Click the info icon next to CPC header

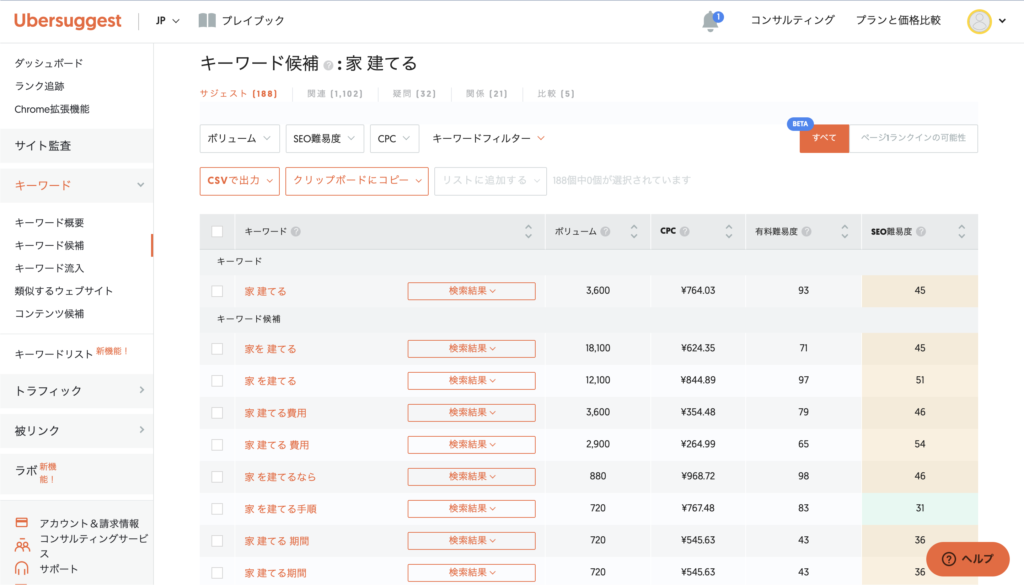pyautogui.click(x=684, y=231)
